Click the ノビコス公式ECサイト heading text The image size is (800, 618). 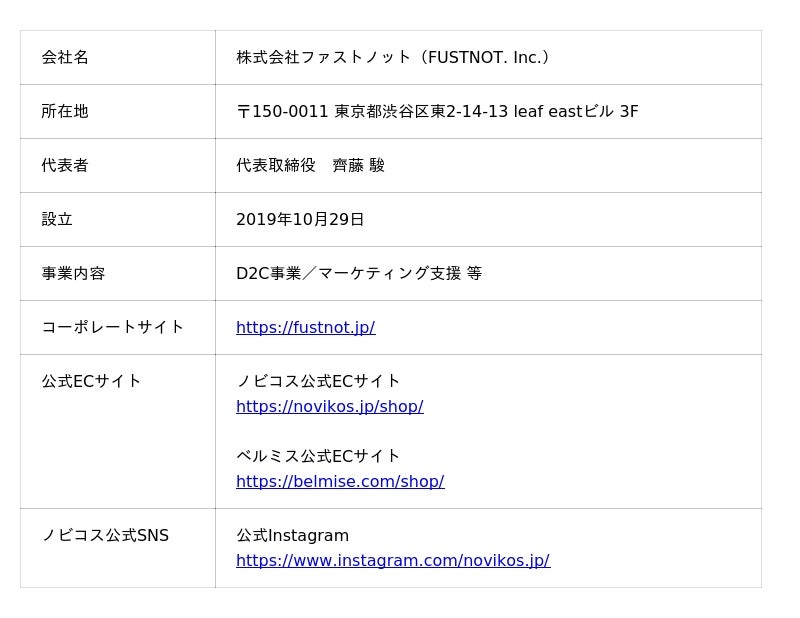click(318, 381)
